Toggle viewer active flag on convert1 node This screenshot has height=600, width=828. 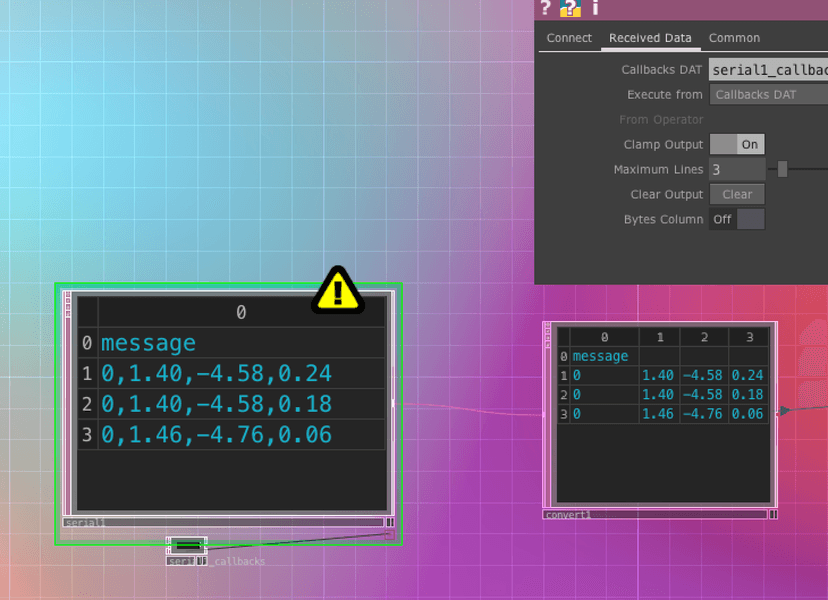tap(773, 514)
